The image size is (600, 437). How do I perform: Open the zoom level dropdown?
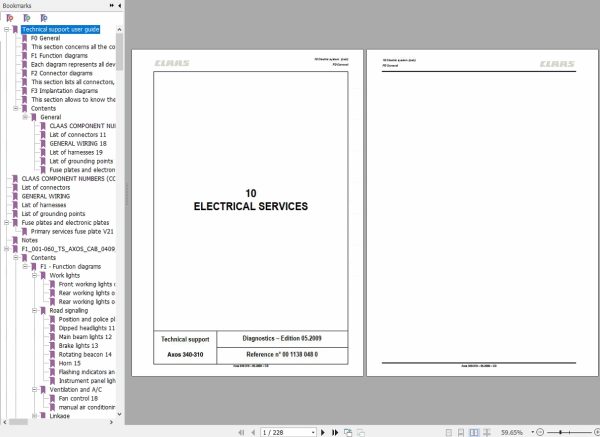[x=532, y=432]
